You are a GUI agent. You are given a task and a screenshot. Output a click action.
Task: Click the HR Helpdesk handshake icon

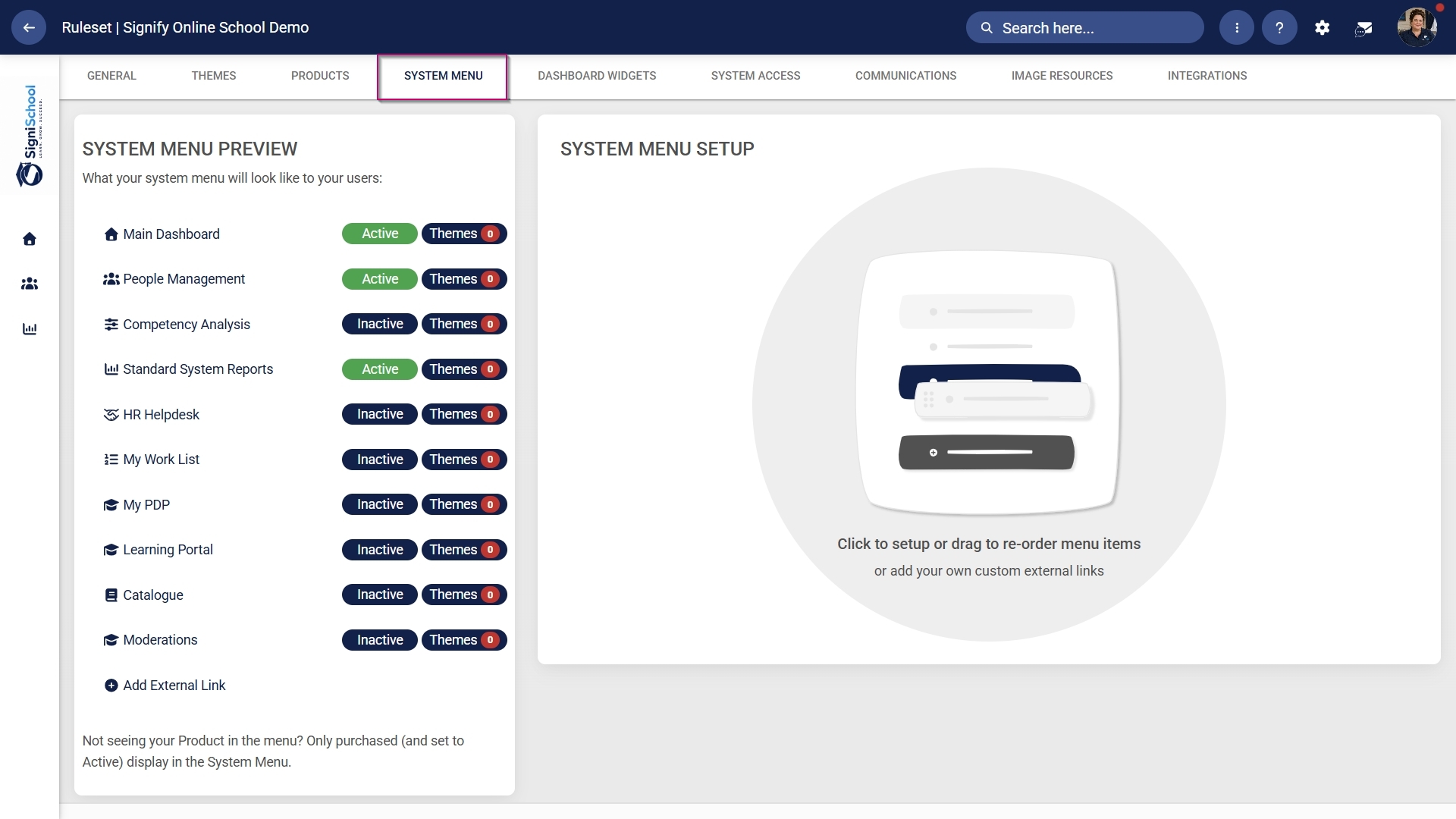point(111,415)
